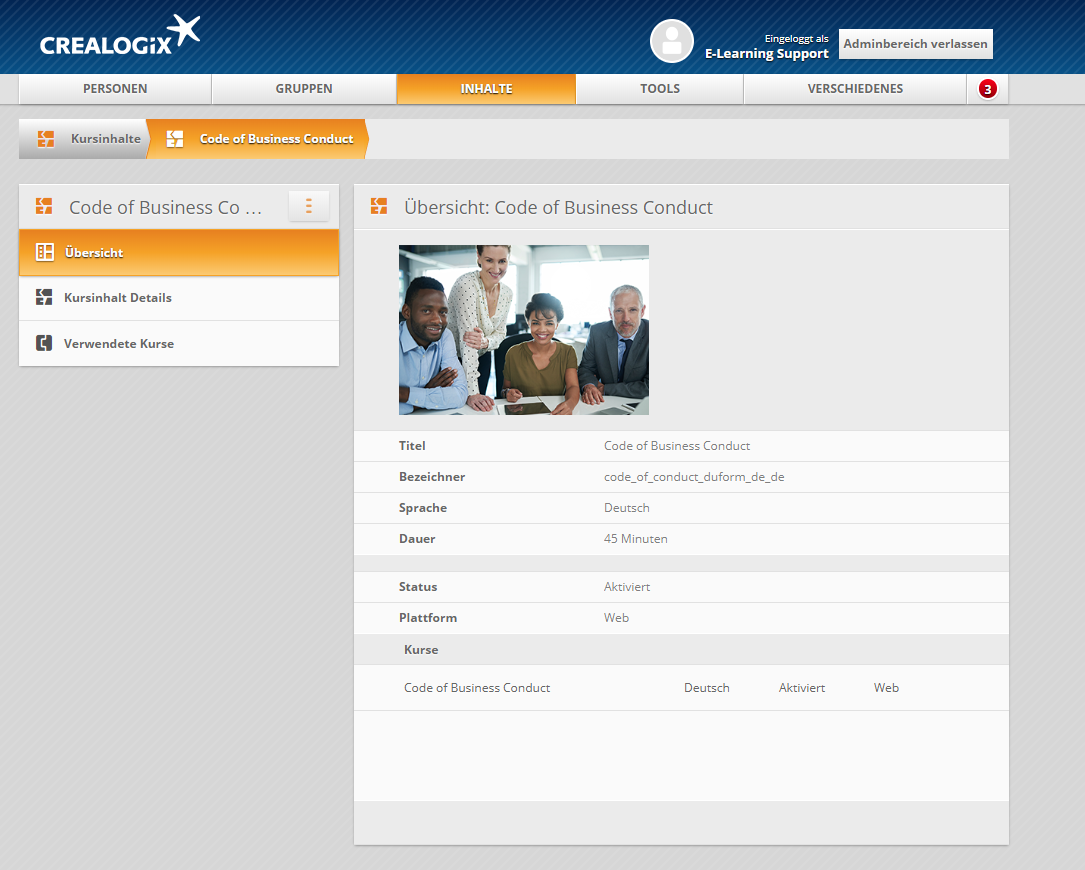Click the red notification badge showing 3

[987, 89]
